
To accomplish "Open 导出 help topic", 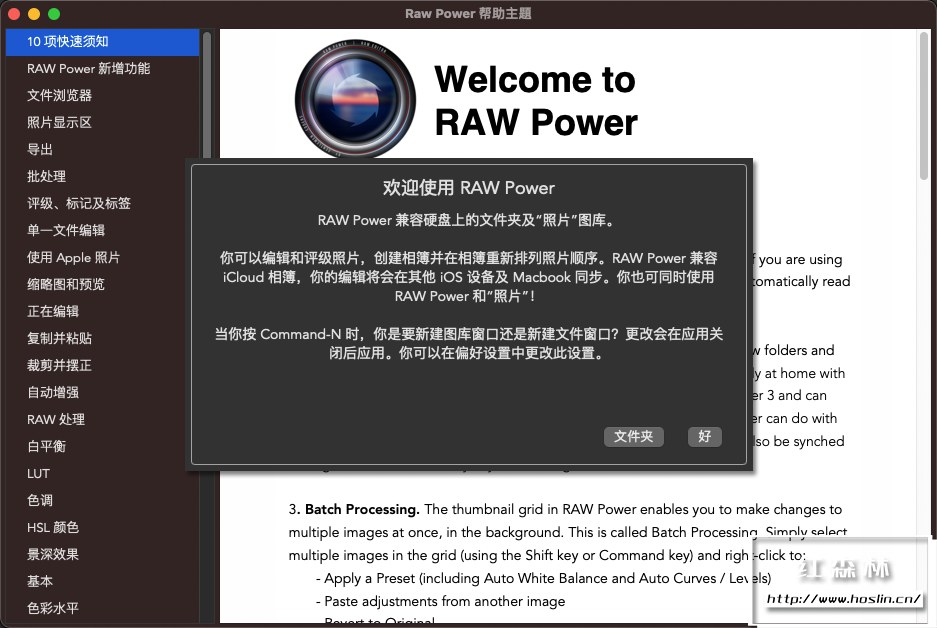I will click(102, 149).
